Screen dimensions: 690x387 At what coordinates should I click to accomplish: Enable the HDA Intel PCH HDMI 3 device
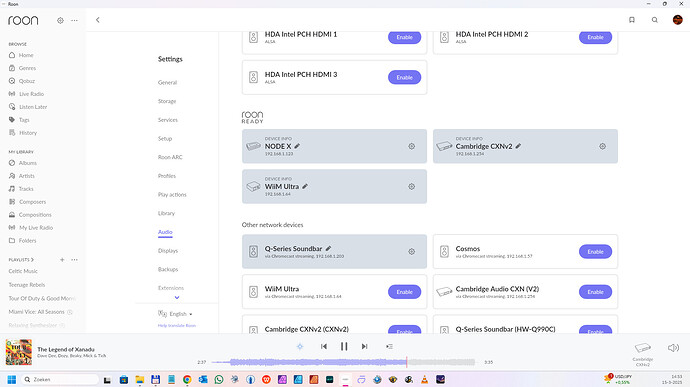coord(404,77)
